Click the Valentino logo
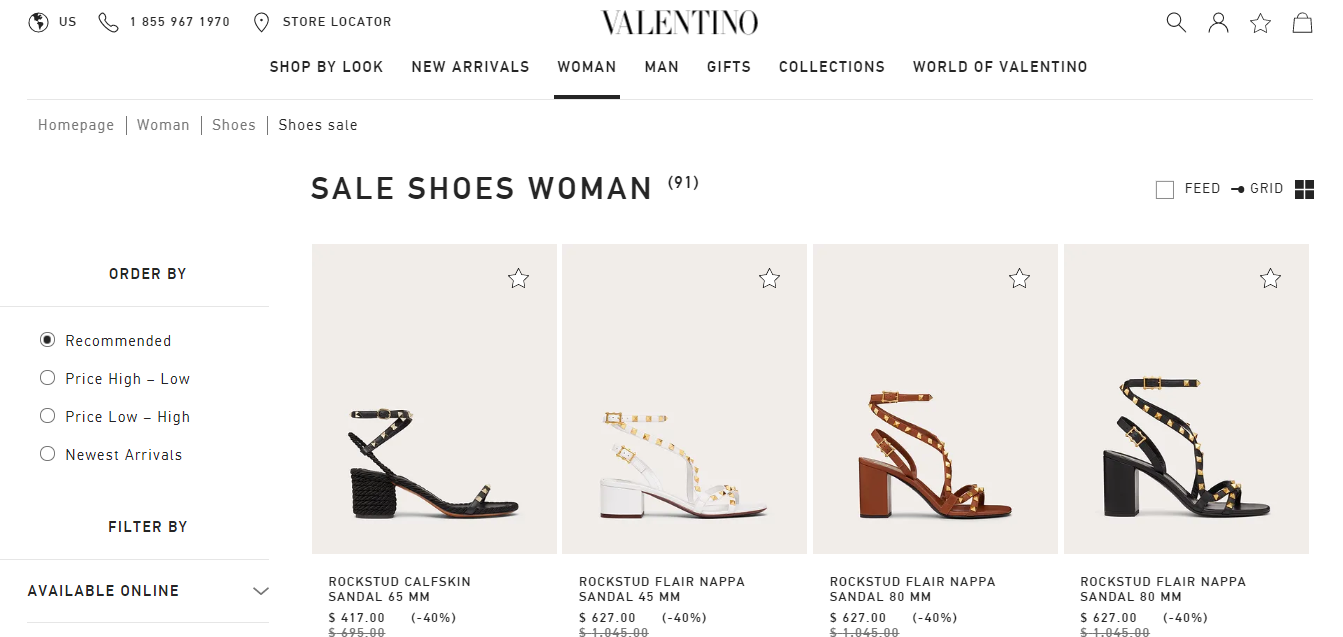This screenshot has width=1343, height=637. tap(679, 22)
